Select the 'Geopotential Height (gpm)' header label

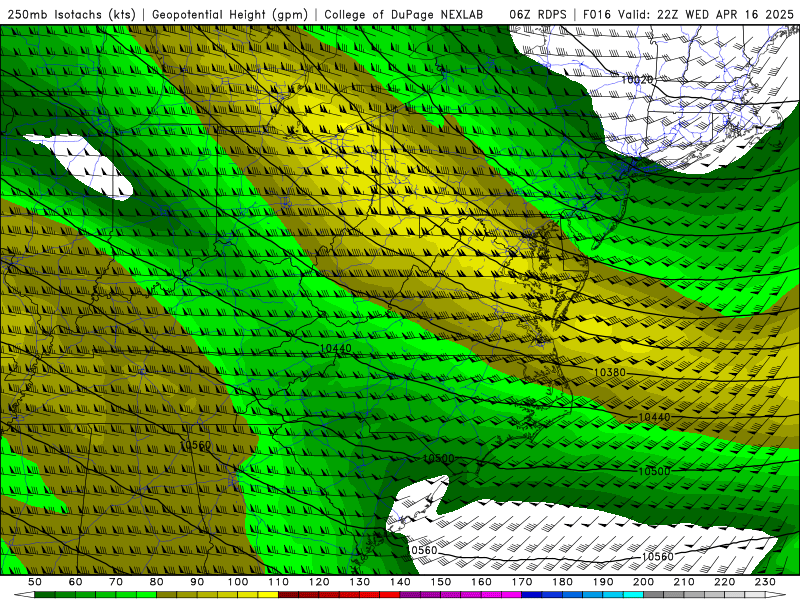point(230,14)
